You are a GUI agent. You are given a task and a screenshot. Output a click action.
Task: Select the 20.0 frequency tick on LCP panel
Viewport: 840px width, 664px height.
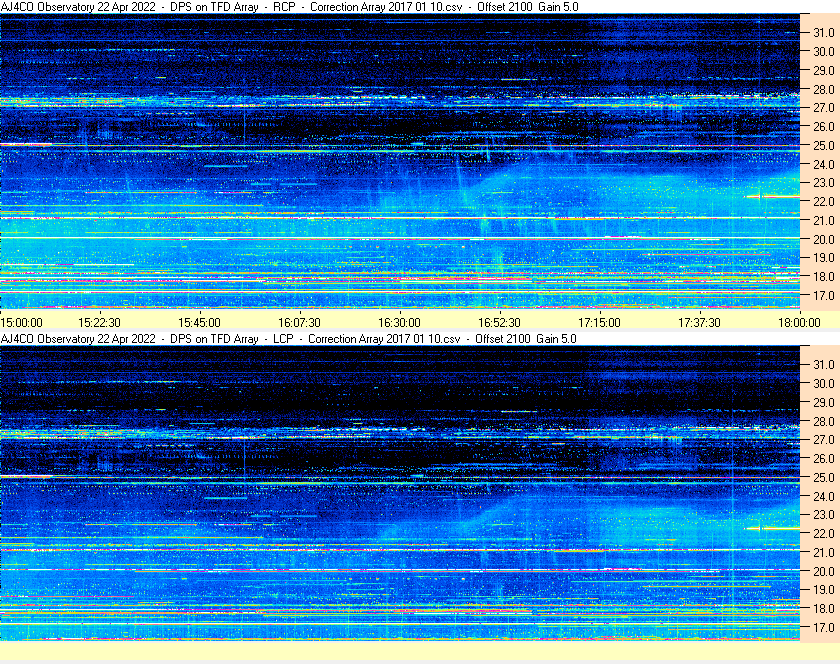click(x=822, y=571)
